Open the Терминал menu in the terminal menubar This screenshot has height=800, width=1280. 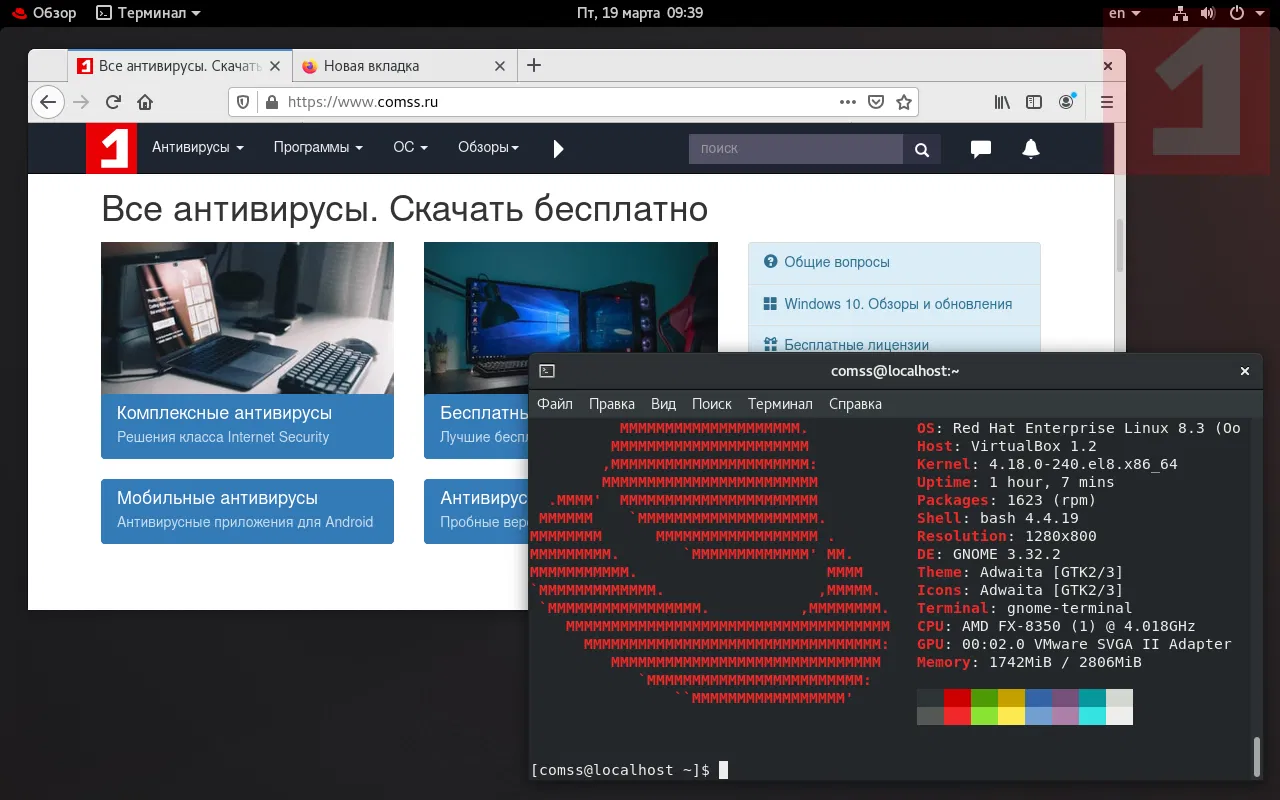780,404
